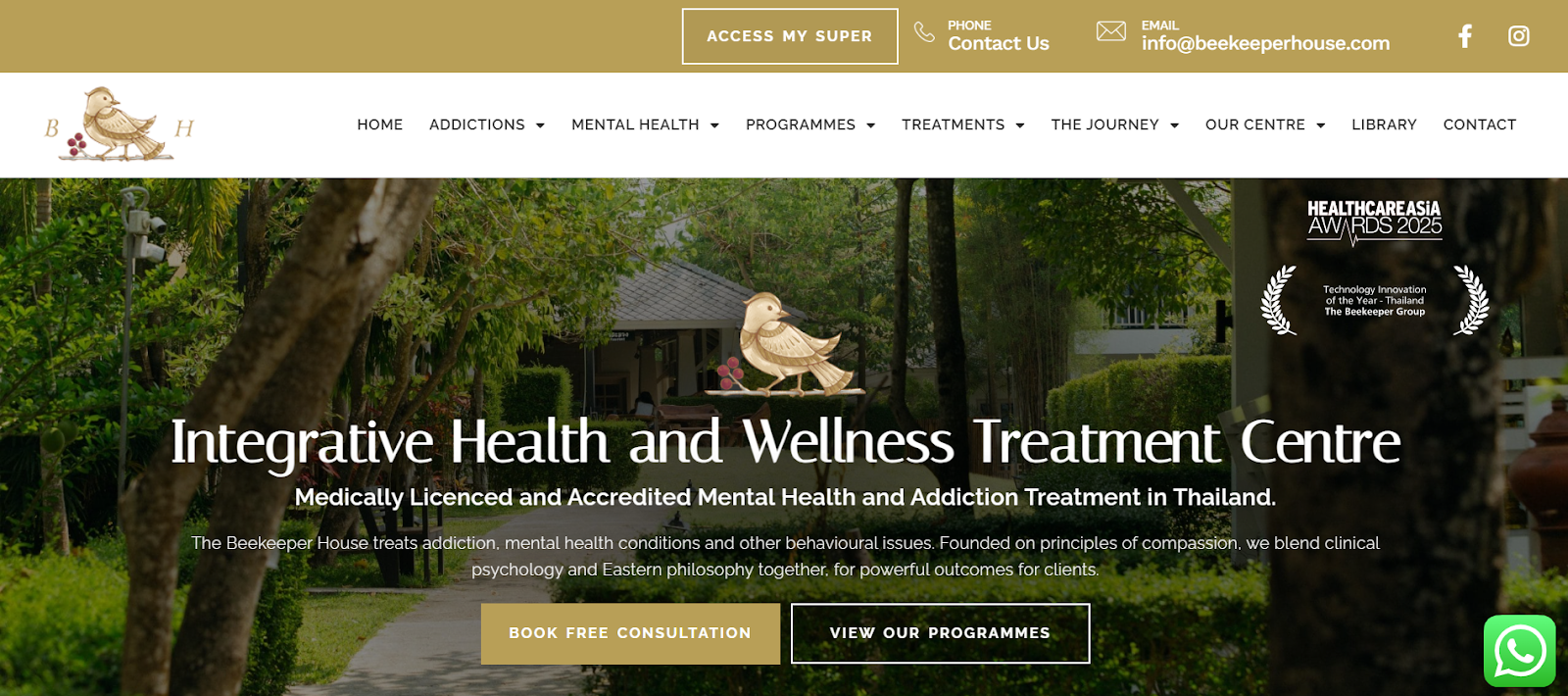1568x696 pixels.
Task: Open the Our Centre dropdown menu
Action: [1265, 124]
